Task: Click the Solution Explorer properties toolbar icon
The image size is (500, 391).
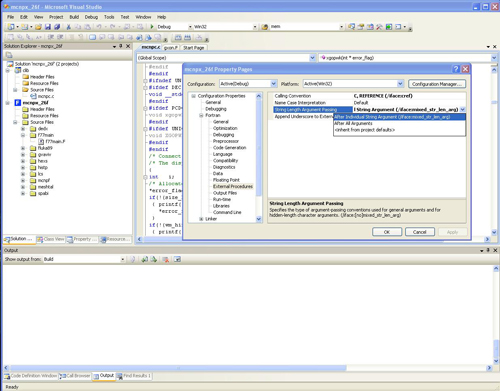Action: (x=9, y=55)
